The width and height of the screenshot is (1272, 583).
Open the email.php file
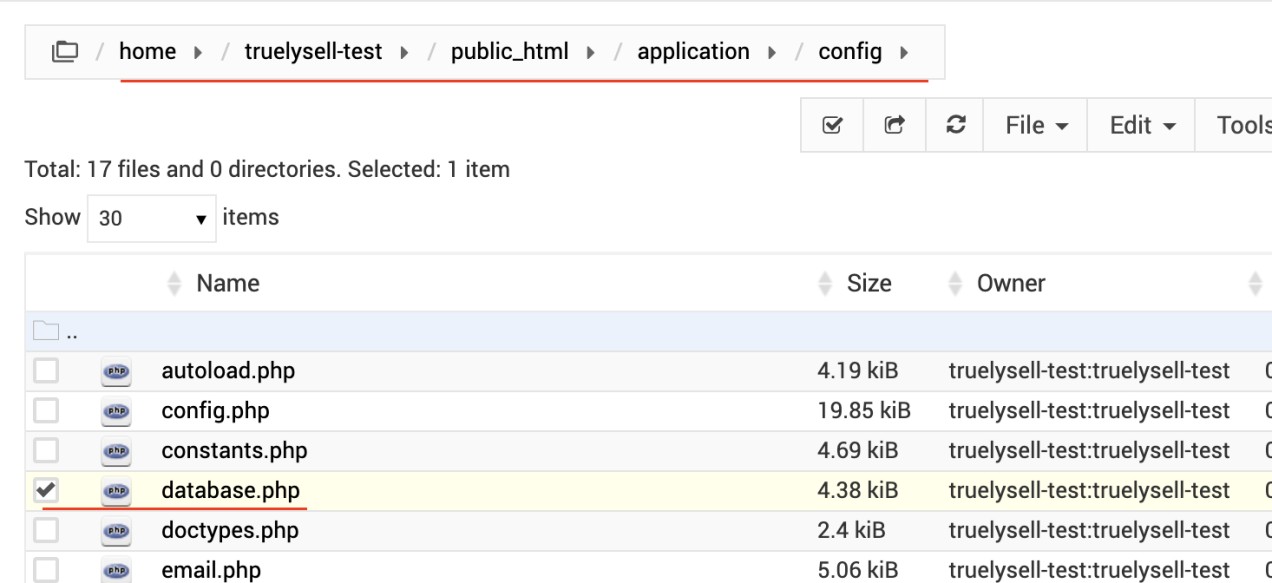(211, 570)
